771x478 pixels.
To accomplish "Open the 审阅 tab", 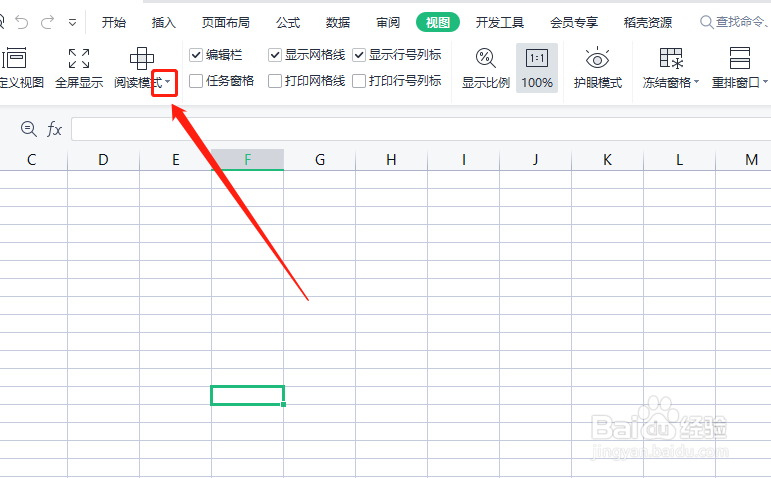I will 388,23.
